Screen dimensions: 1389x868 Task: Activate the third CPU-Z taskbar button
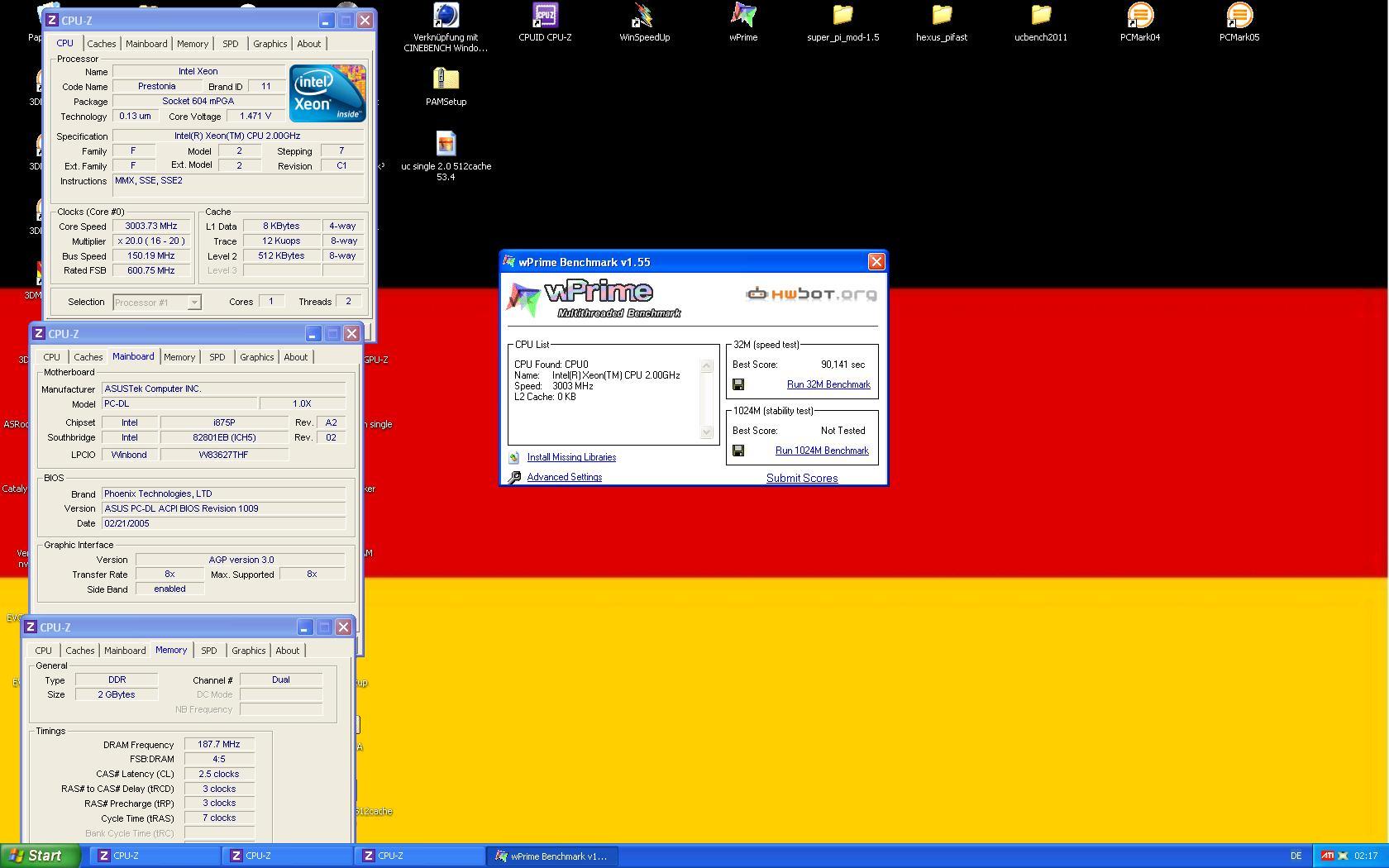point(419,856)
